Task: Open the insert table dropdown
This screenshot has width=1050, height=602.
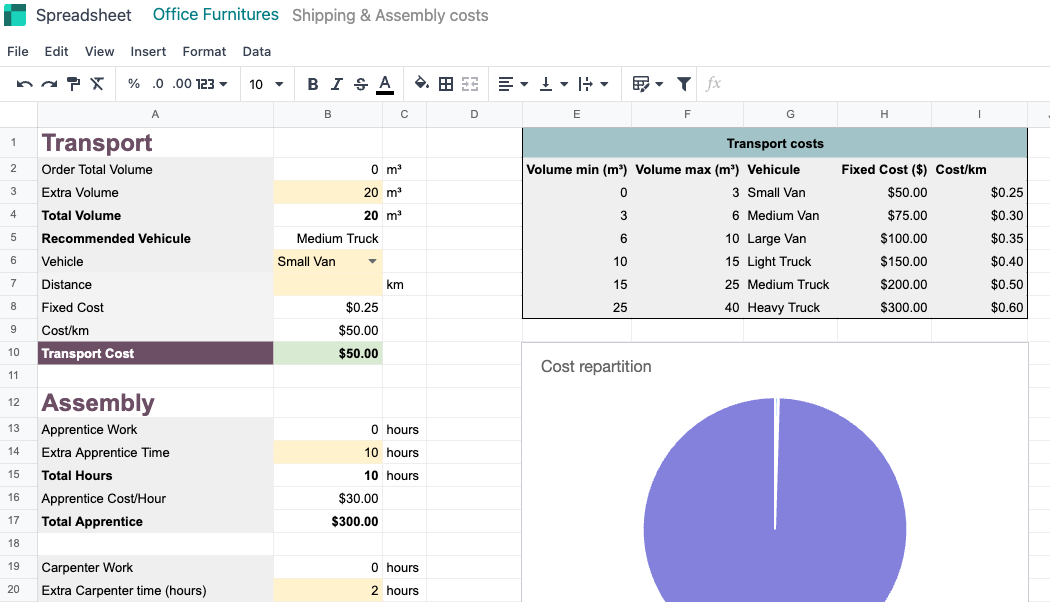Action: click(648, 84)
